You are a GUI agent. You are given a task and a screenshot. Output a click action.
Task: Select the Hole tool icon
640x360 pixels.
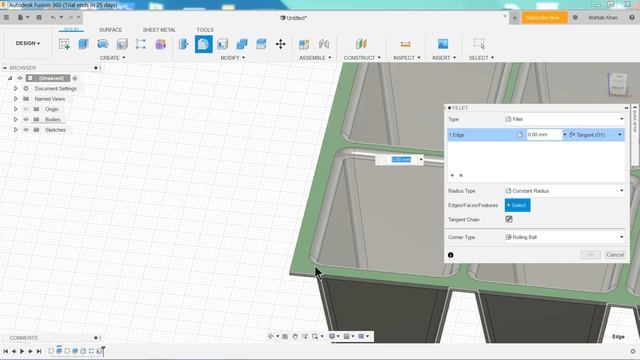122,44
